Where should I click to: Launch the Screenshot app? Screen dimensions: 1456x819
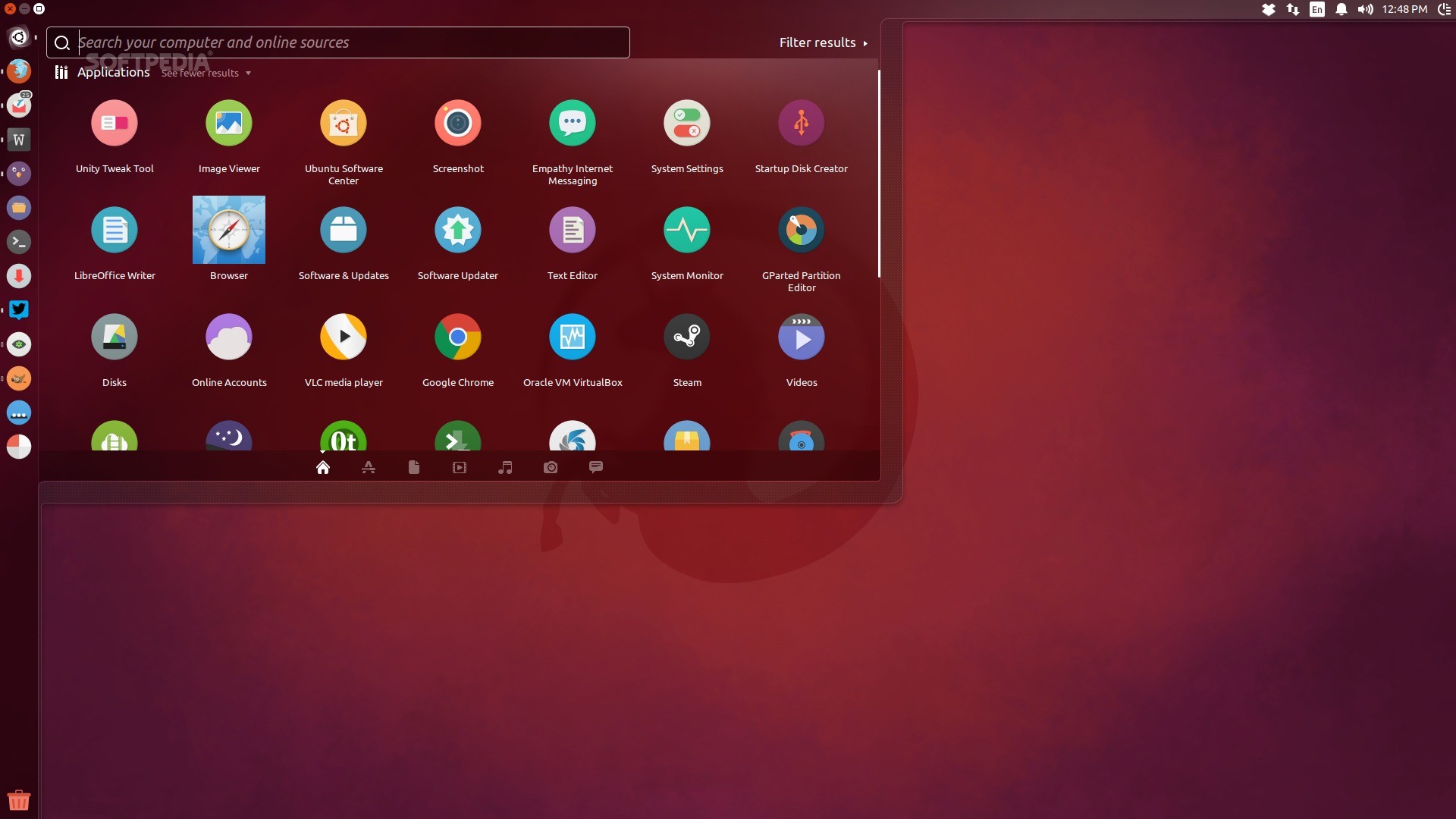tap(457, 124)
